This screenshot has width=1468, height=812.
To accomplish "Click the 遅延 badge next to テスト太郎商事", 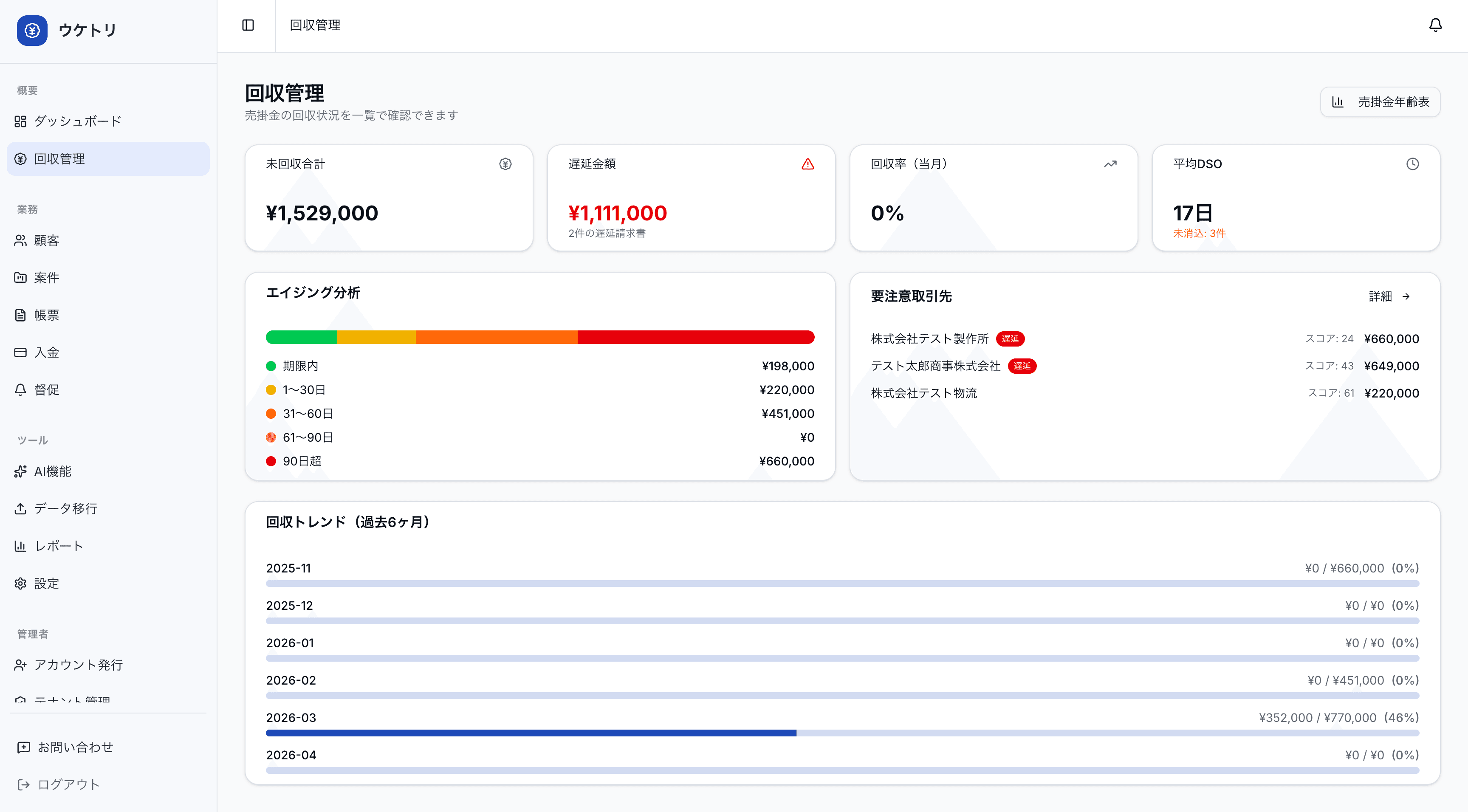I will pyautogui.click(x=1022, y=367).
